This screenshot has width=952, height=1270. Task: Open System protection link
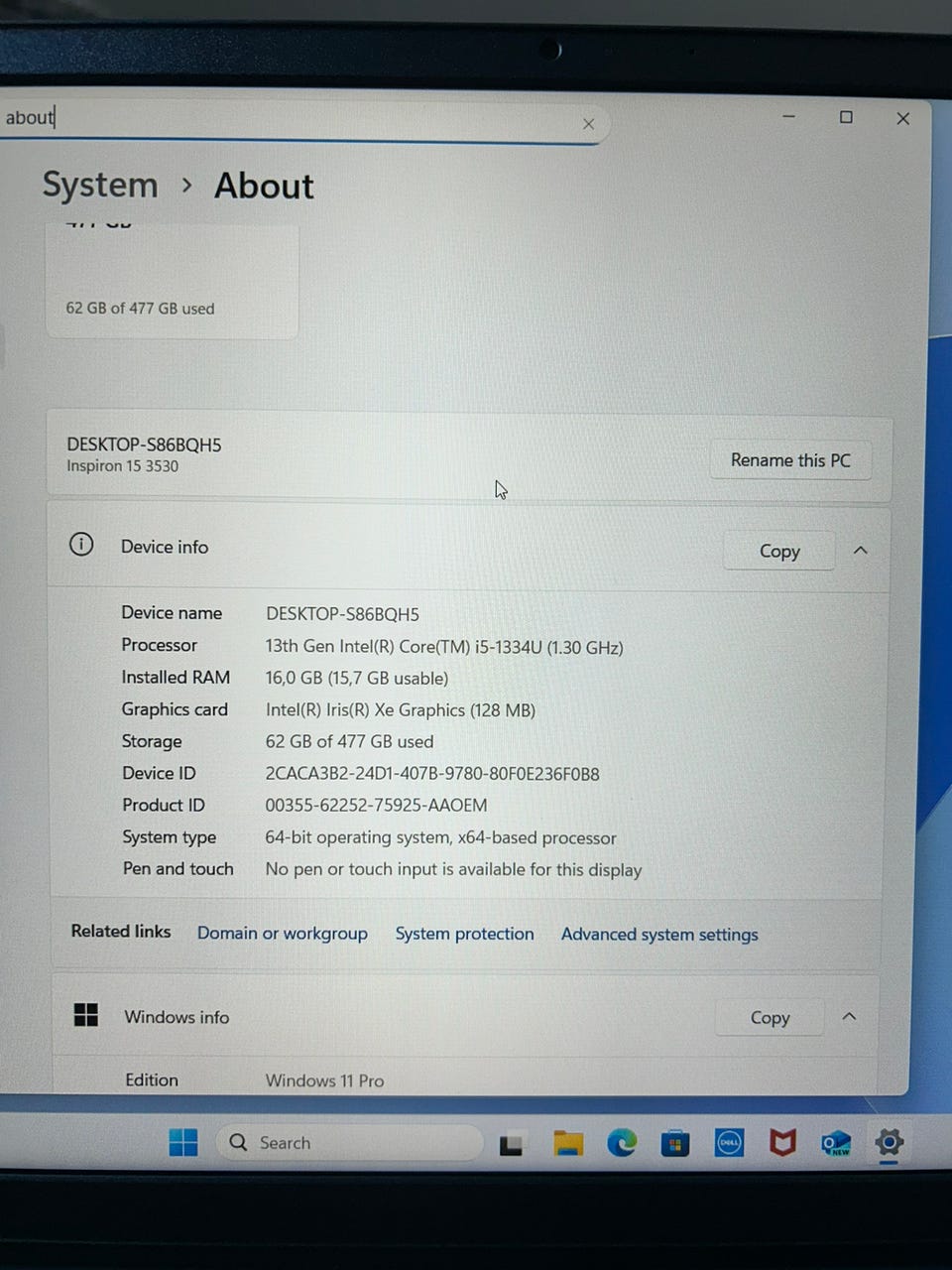tap(464, 934)
